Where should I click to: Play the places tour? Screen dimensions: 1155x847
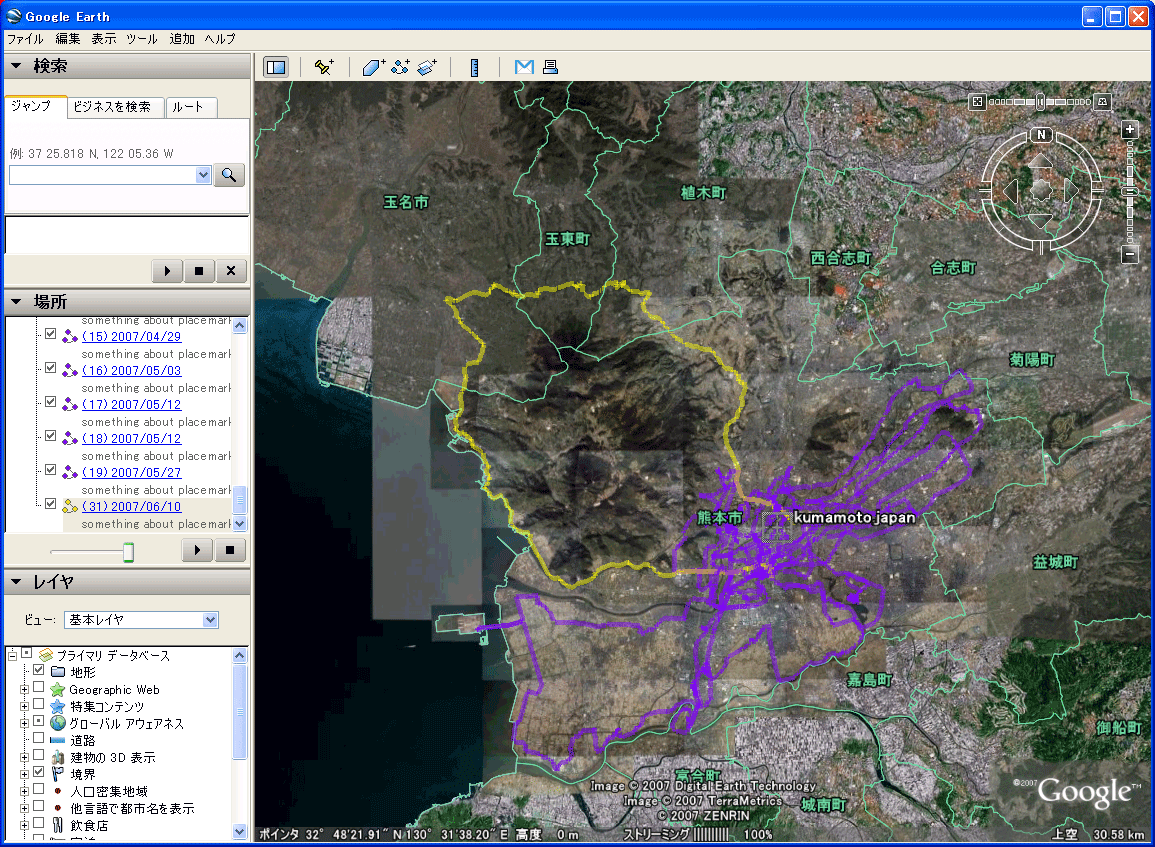[197, 550]
